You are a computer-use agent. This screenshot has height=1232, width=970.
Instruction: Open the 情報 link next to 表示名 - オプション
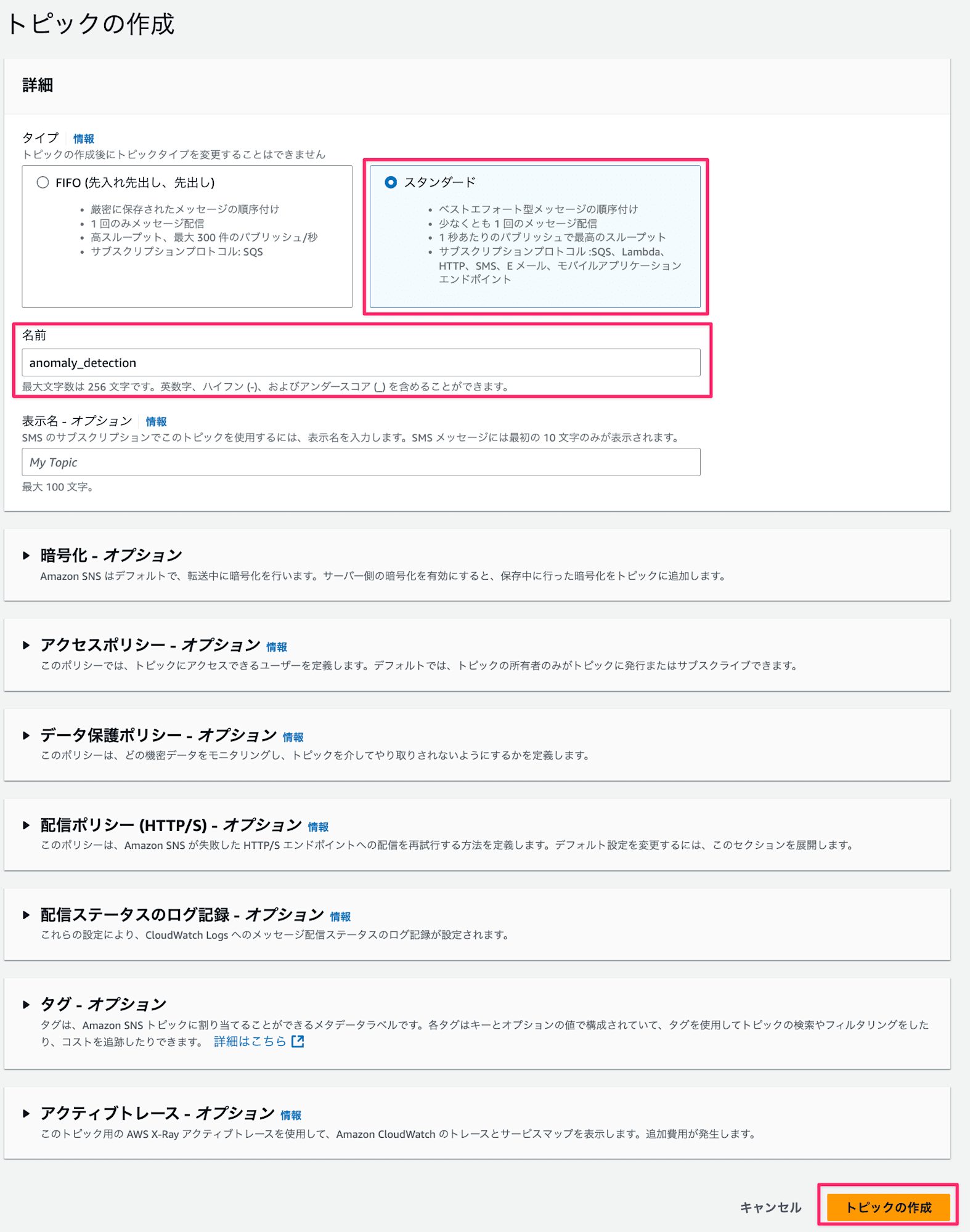[156, 421]
